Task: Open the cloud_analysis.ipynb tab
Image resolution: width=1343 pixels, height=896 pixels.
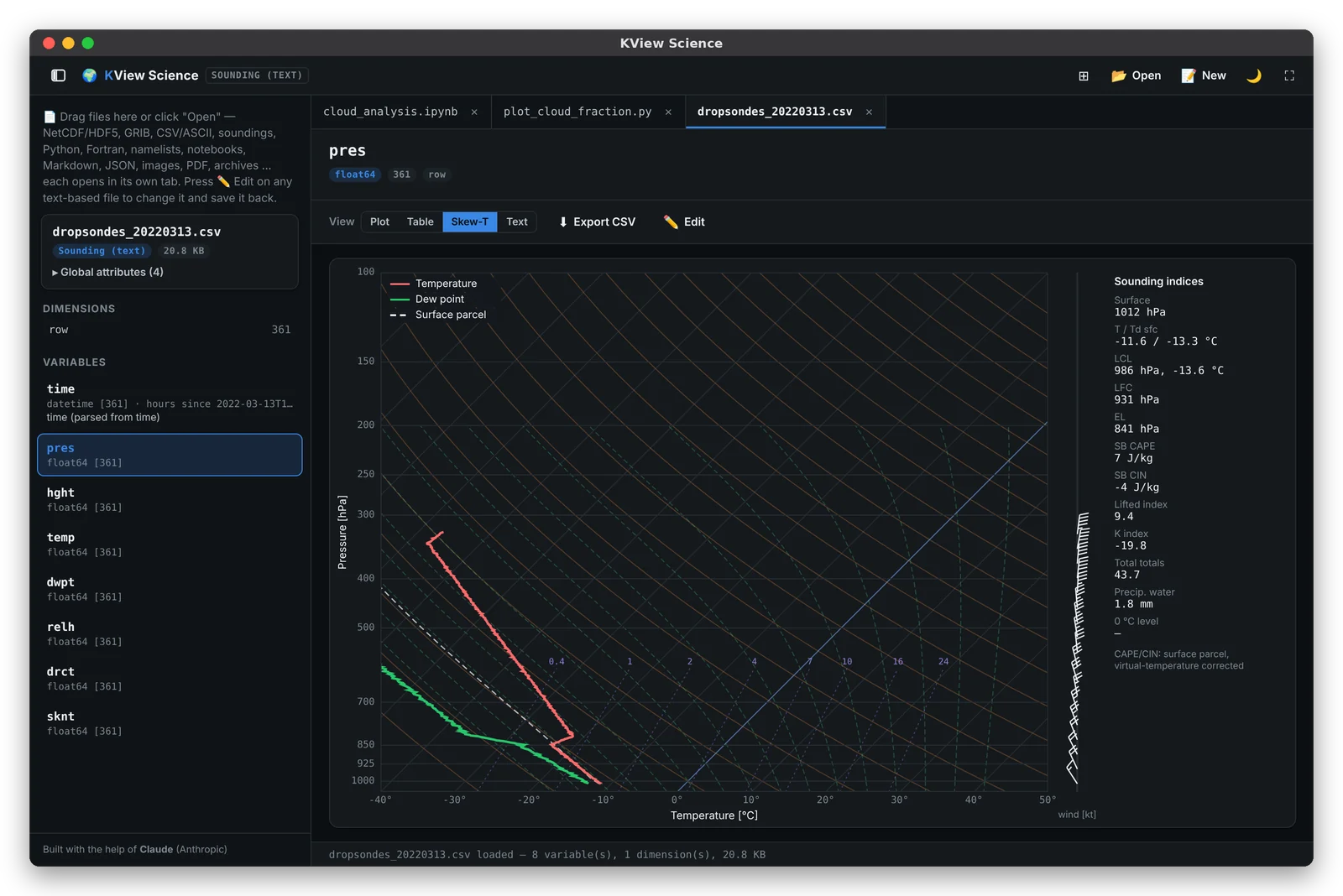Action: pyautogui.click(x=390, y=112)
